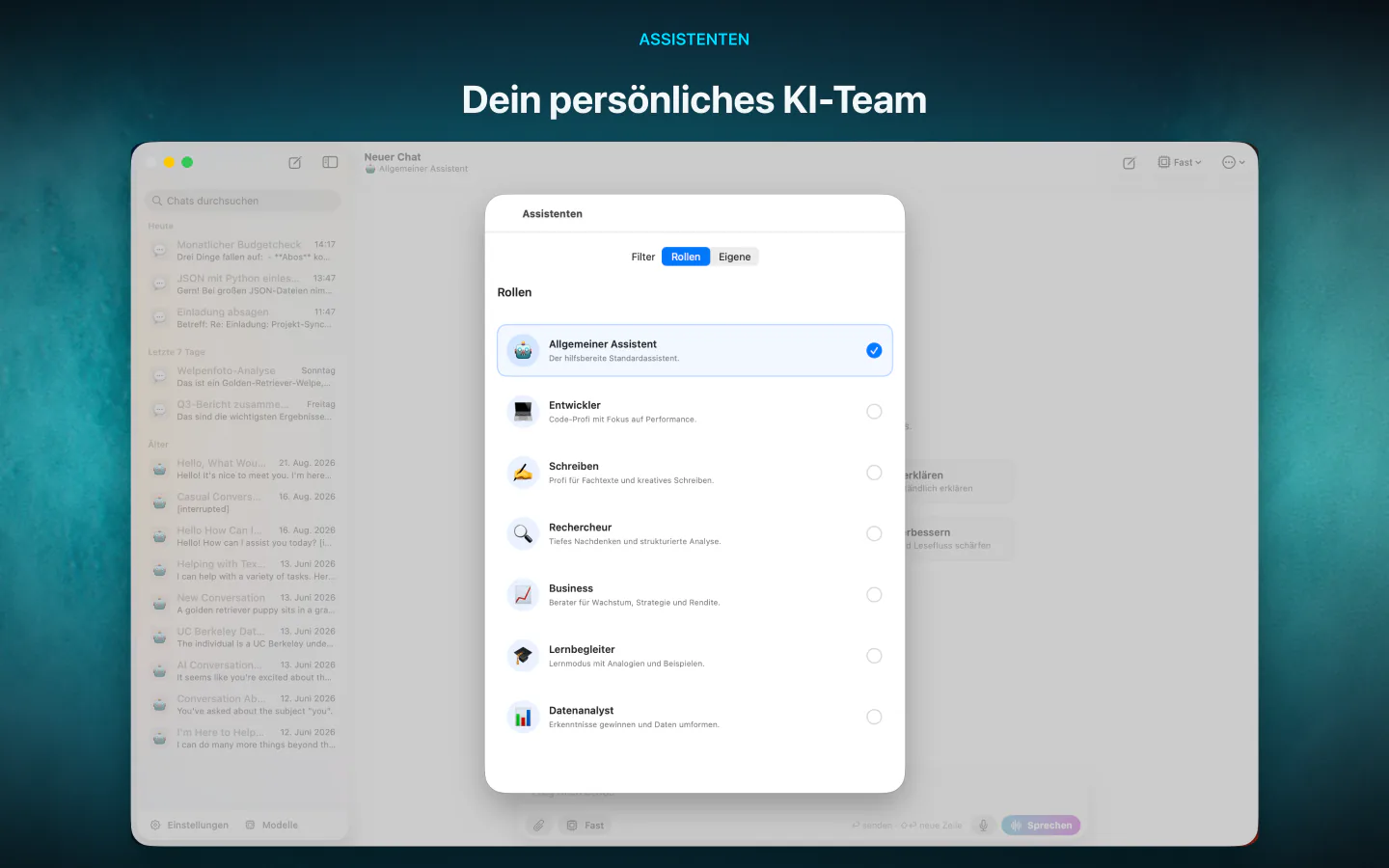This screenshot has height=868, width=1389.
Task: Click the compose new chat icon in sidebar
Action: (295, 163)
